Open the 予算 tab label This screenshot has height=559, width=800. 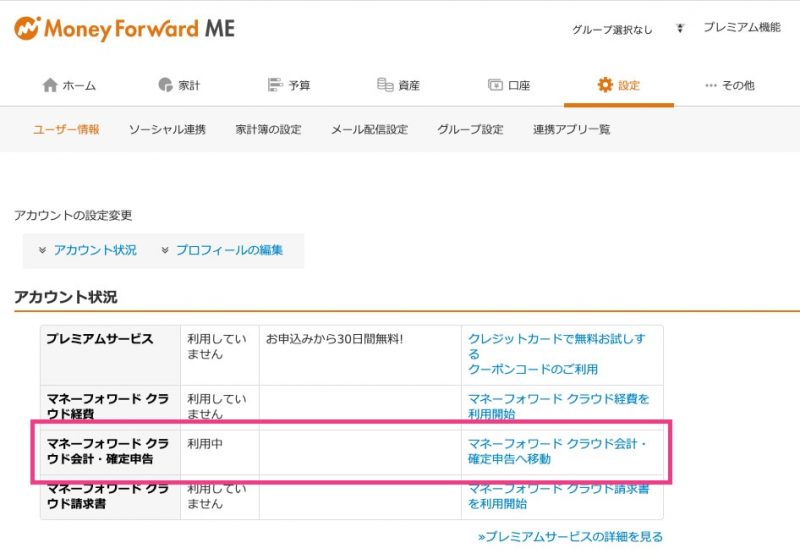(299, 85)
